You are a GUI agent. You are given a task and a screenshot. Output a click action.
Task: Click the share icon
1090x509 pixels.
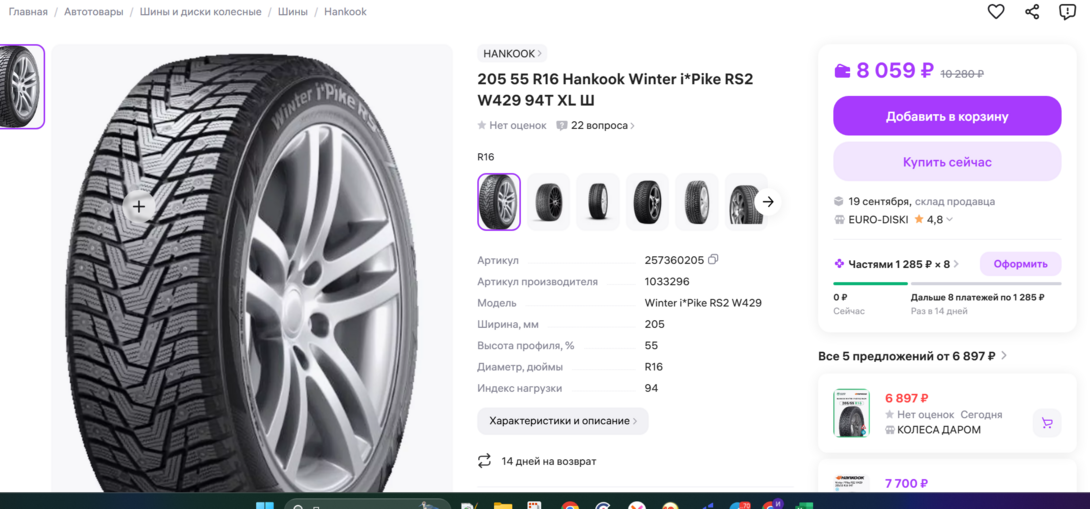pyautogui.click(x=1032, y=12)
